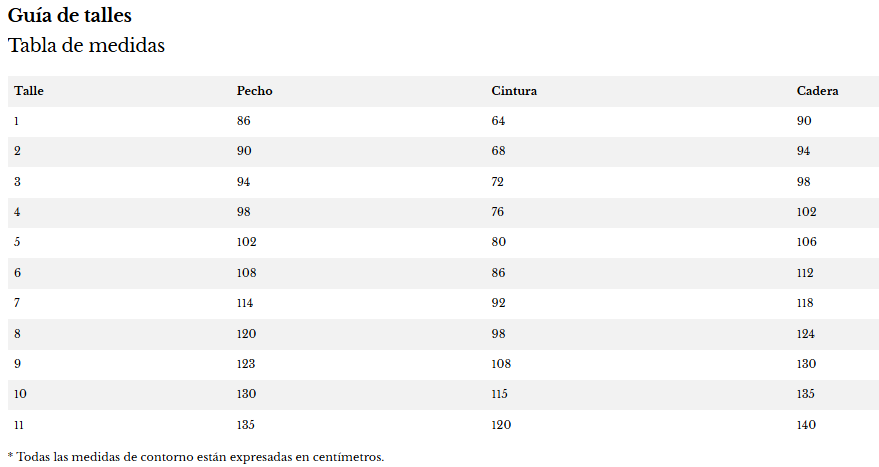
Task: Click Cintura value 108 in Talle 9 row
Action: [501, 364]
